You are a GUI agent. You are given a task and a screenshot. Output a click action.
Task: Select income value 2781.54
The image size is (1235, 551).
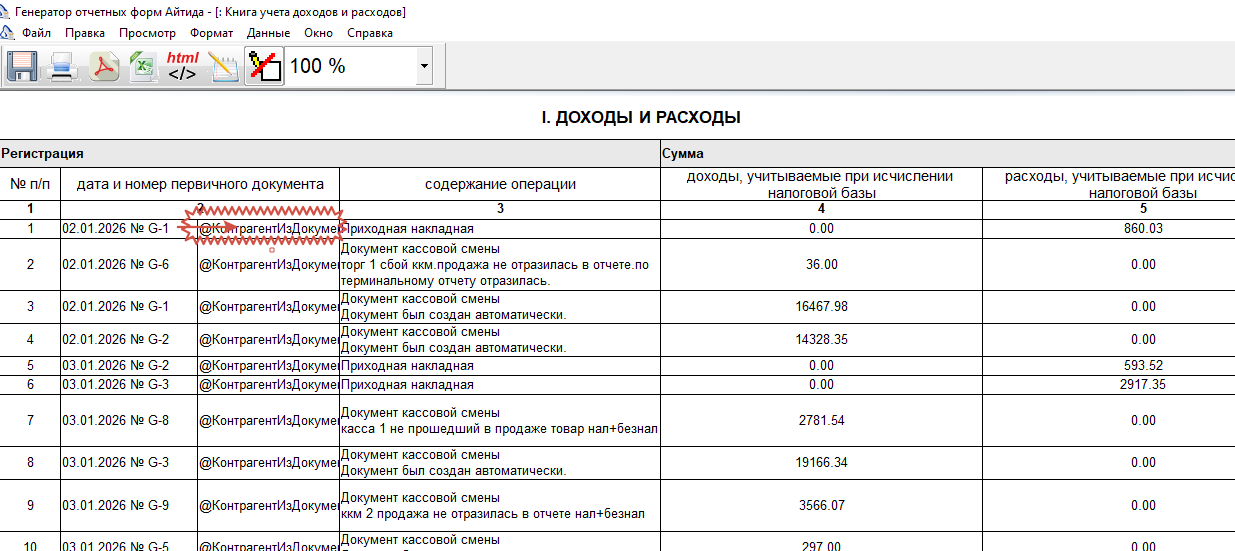coord(821,421)
